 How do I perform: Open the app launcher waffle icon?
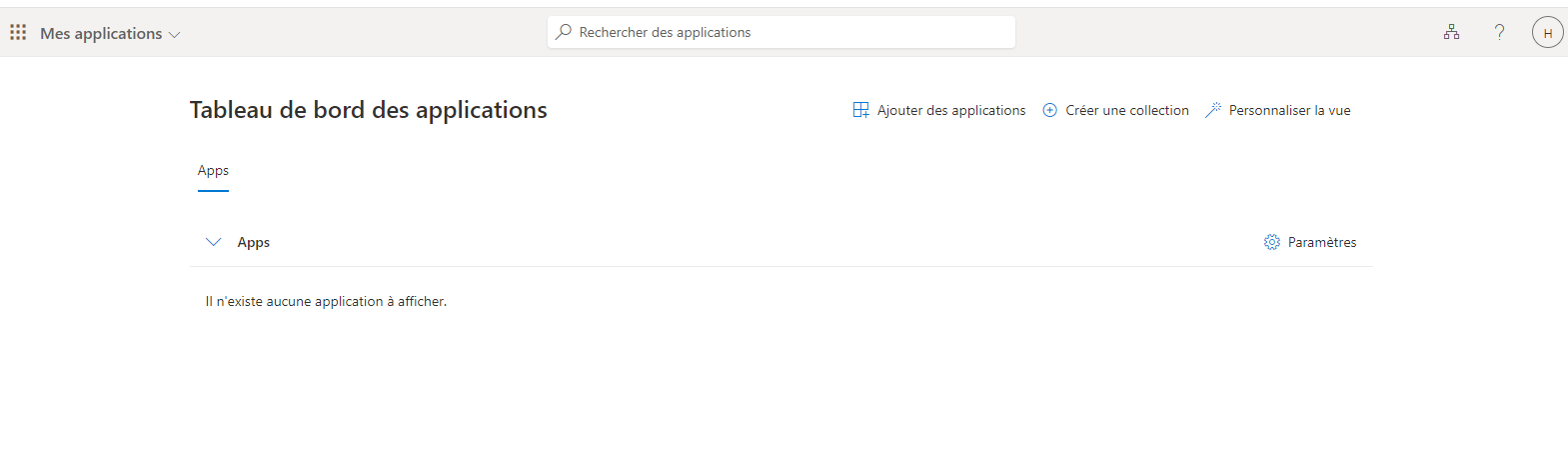pyautogui.click(x=18, y=33)
